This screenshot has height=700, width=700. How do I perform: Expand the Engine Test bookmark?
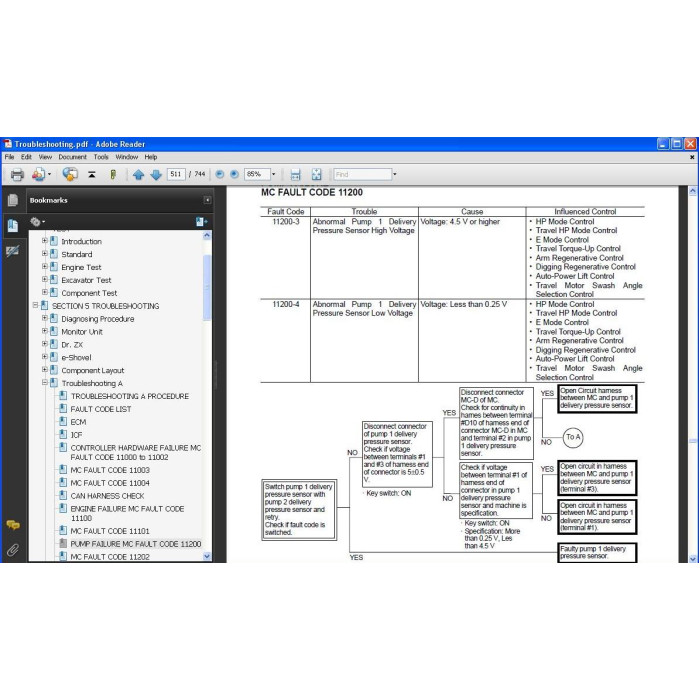pos(45,267)
